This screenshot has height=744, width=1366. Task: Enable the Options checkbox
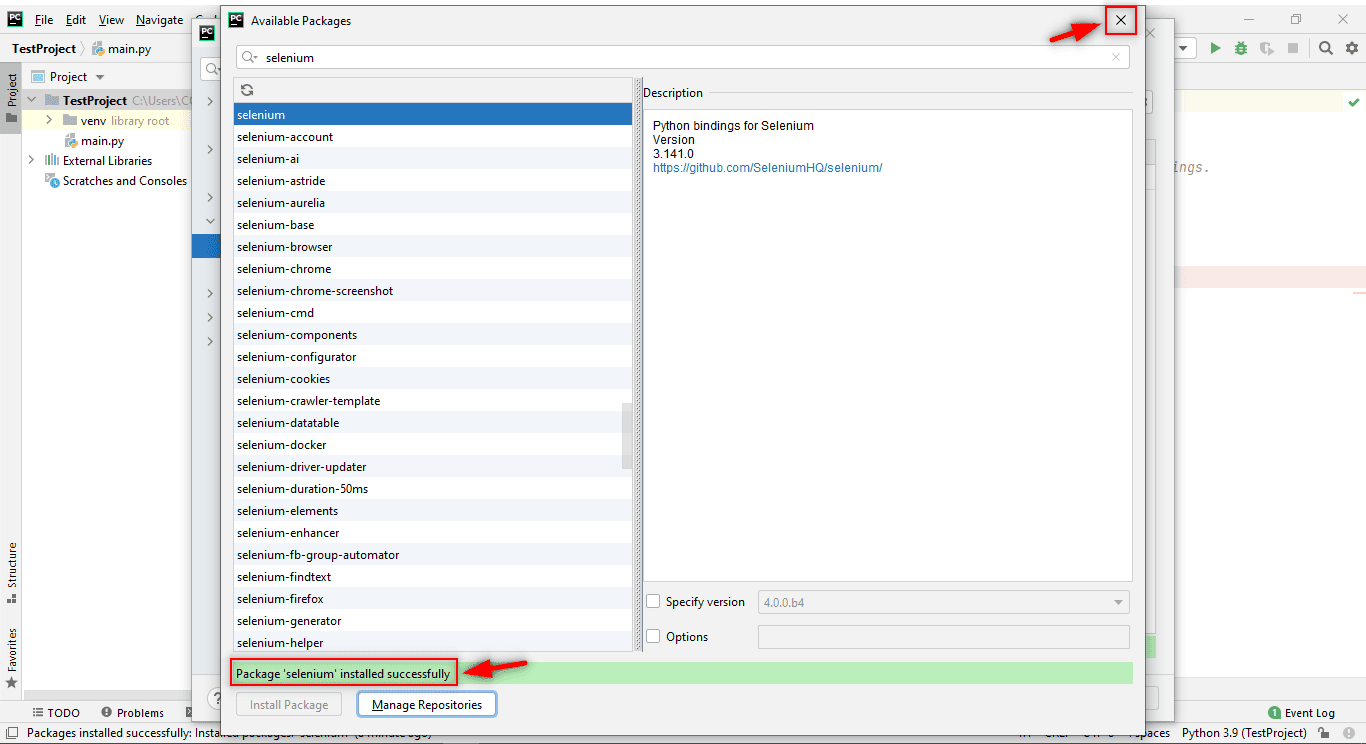tap(653, 637)
